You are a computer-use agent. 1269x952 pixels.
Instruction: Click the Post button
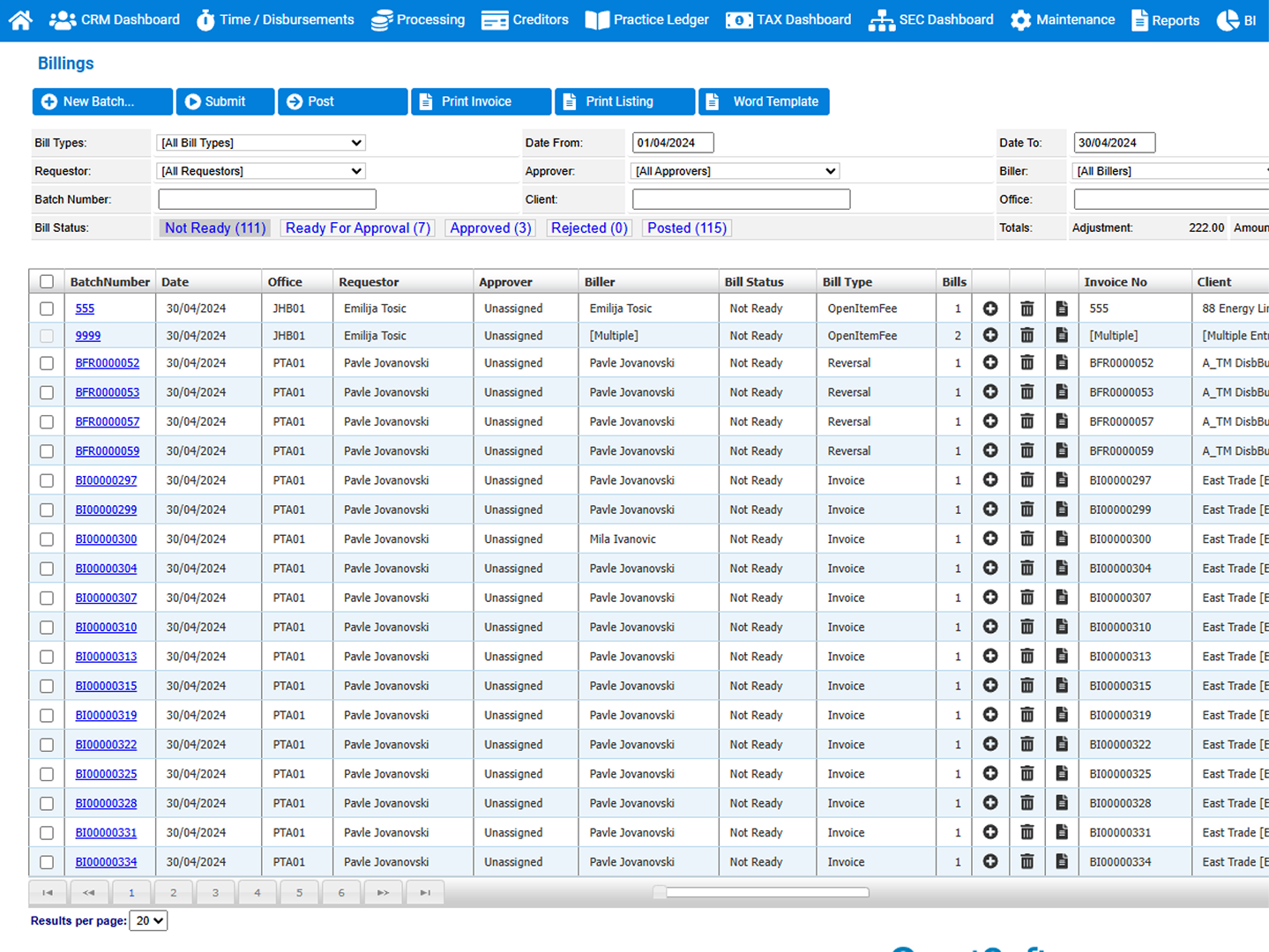tap(343, 101)
